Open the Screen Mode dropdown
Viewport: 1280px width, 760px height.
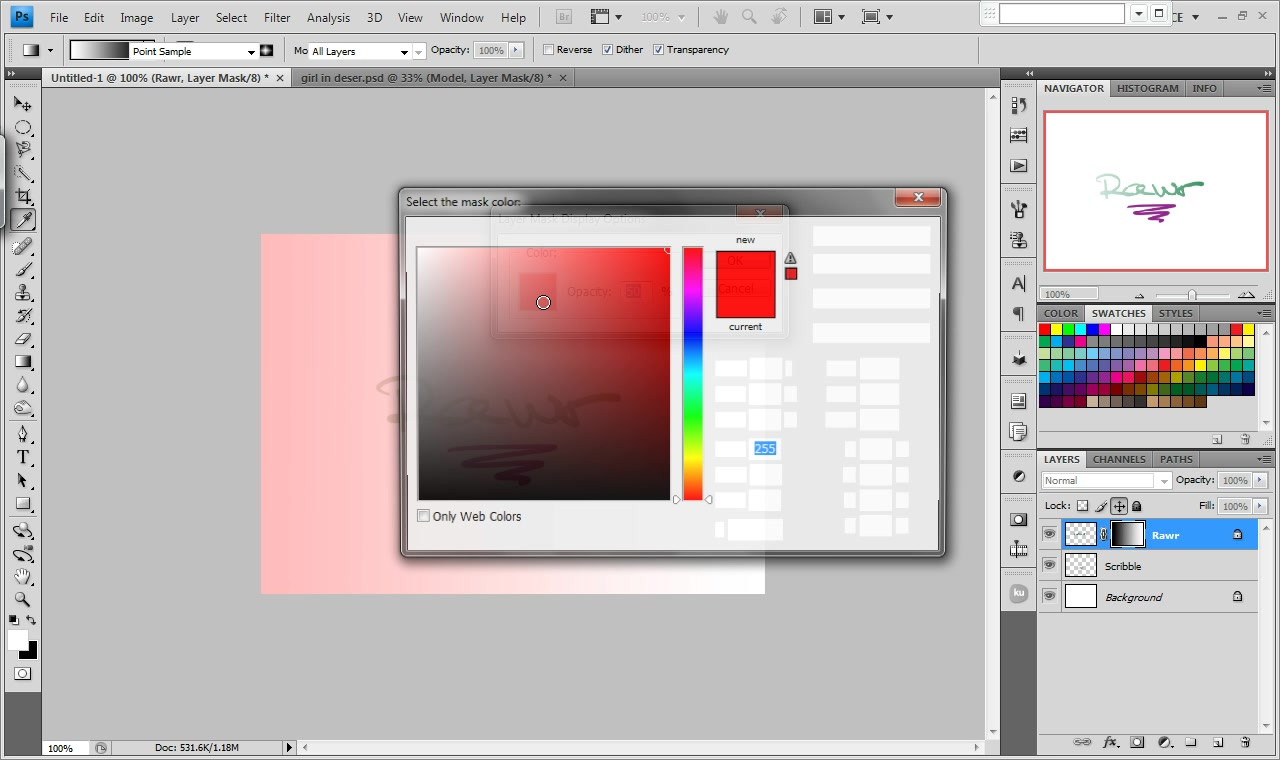(877, 17)
